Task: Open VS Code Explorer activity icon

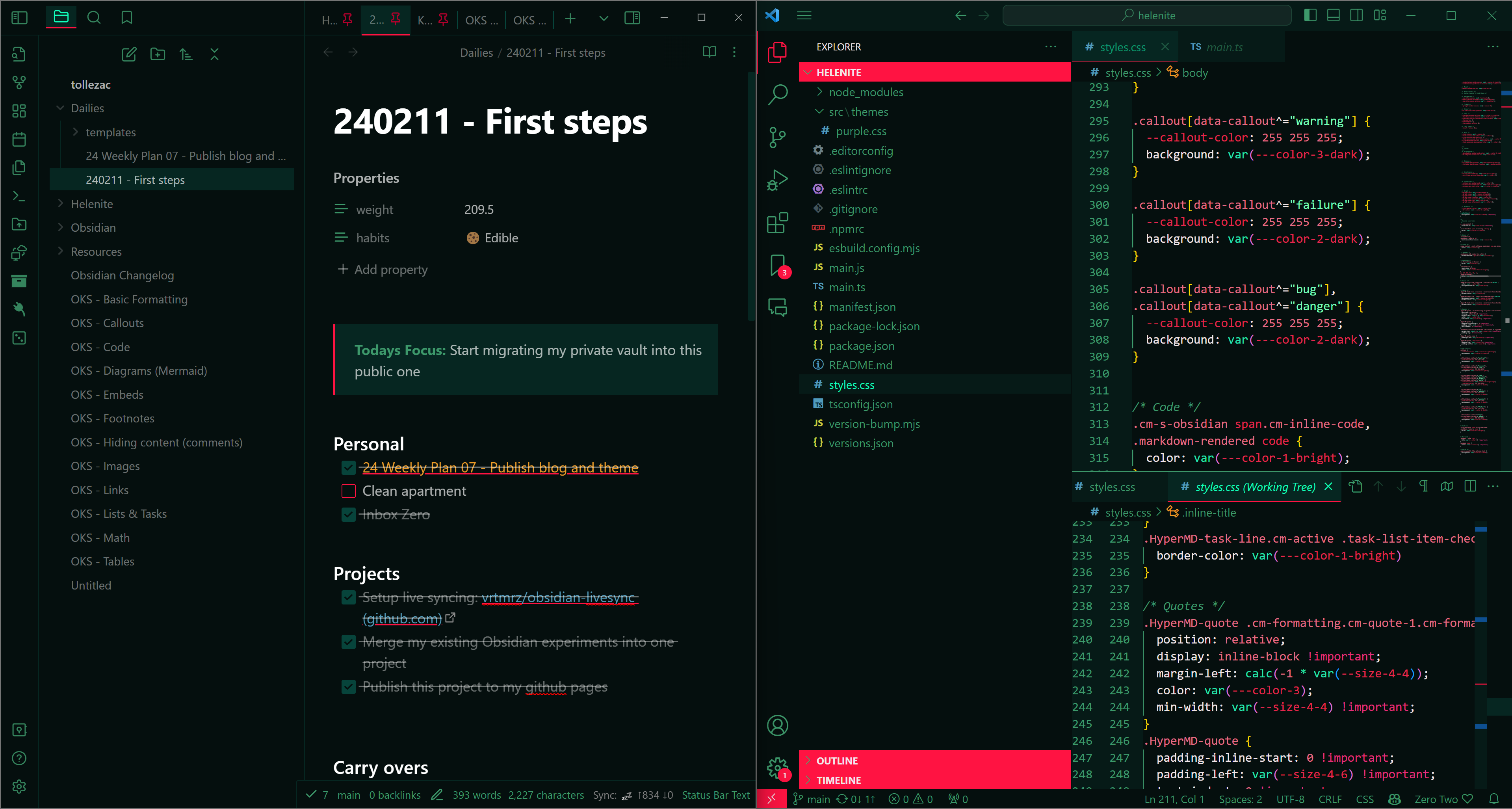Action: pyautogui.click(x=778, y=52)
